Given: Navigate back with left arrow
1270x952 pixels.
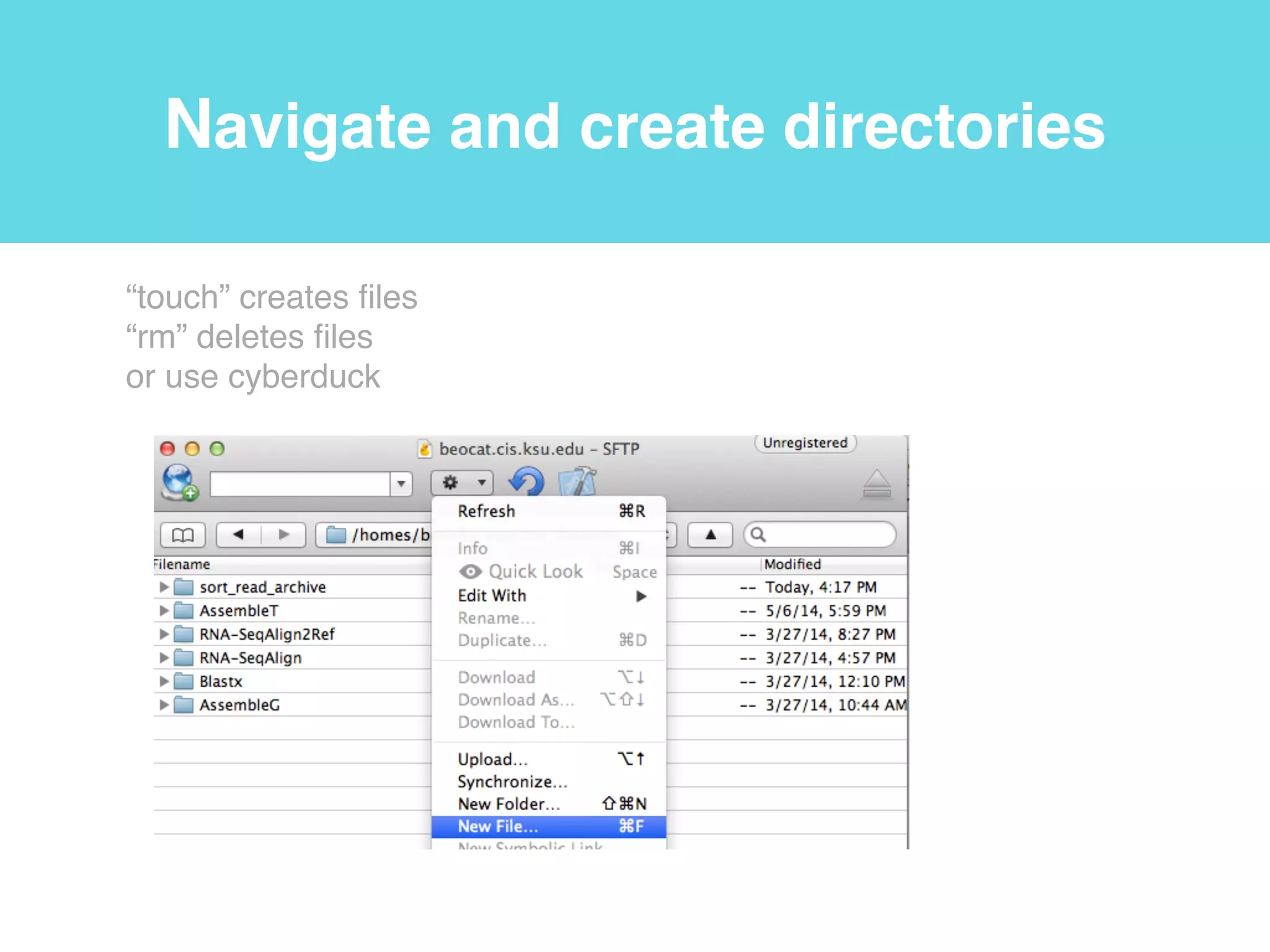Looking at the screenshot, I should (x=239, y=535).
